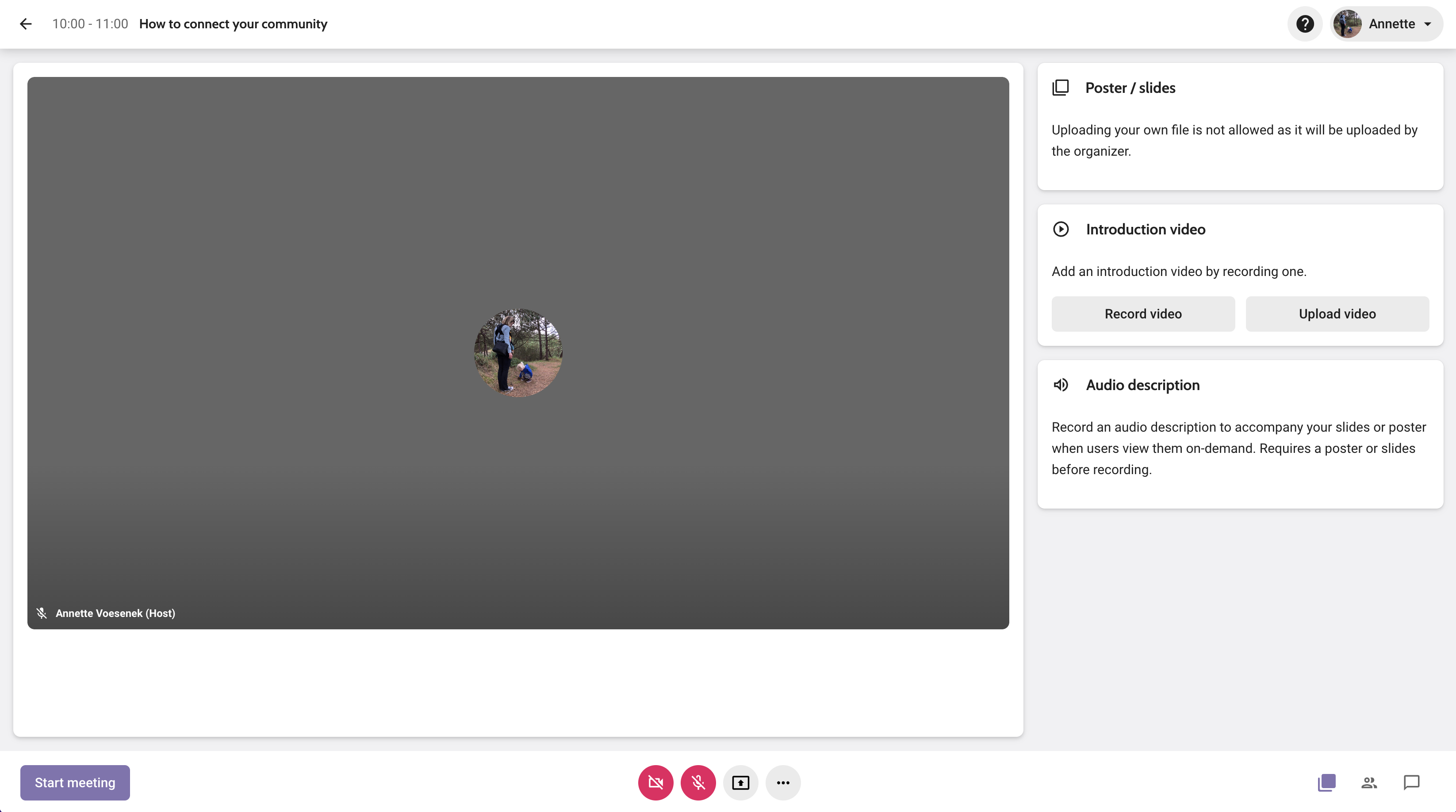Click text 'Add an introduction video by recording one.'
Screen dimensions: 1456x812
(x=1179, y=271)
